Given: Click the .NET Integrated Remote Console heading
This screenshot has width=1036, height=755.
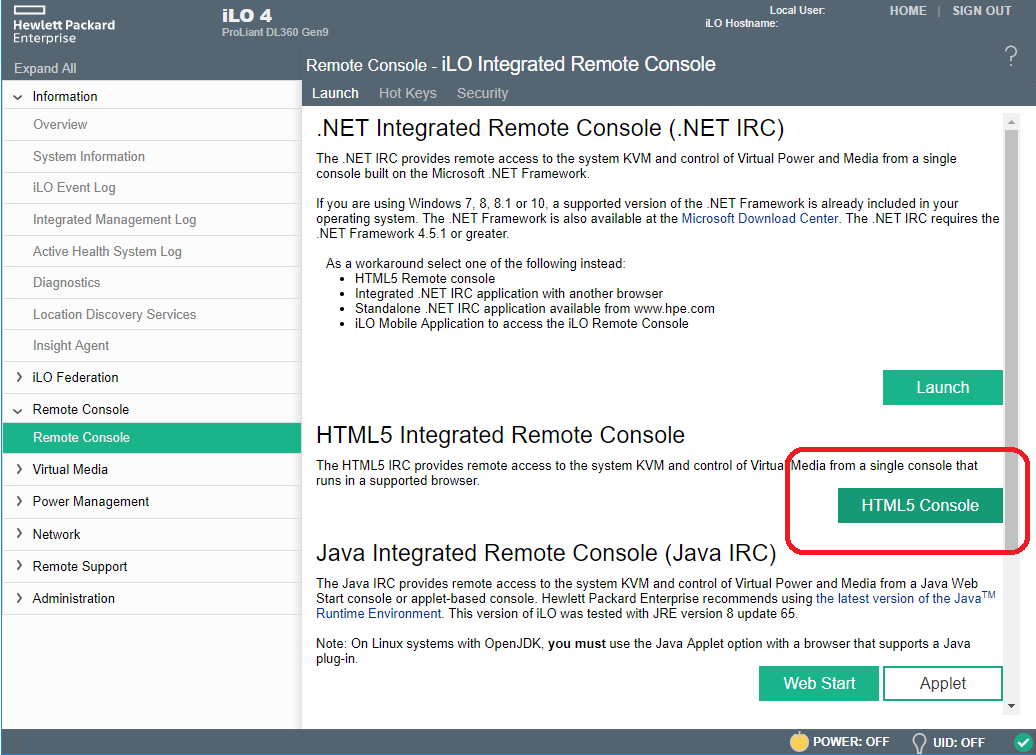Looking at the screenshot, I should 550,128.
